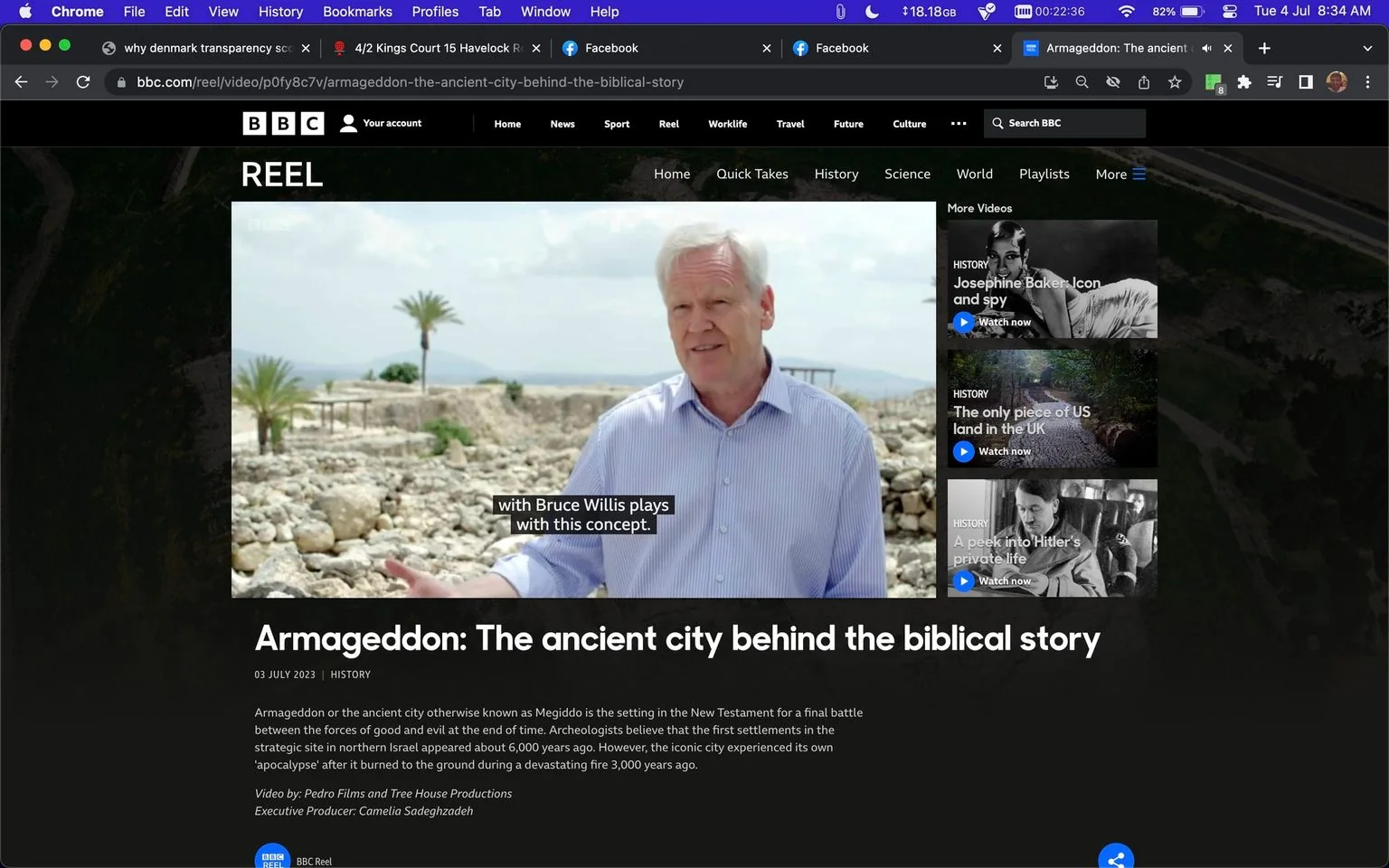
Task: Click Culture in the BBC navigation
Action: tap(910, 124)
